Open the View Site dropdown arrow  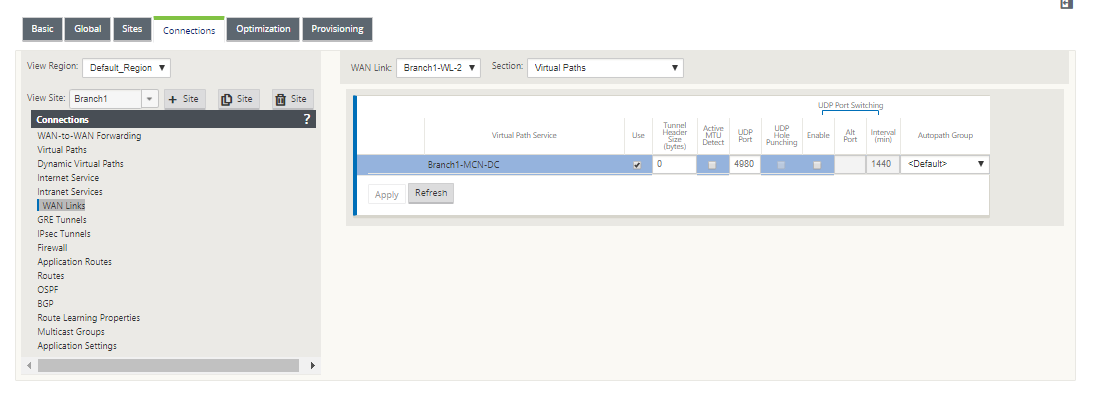150,99
